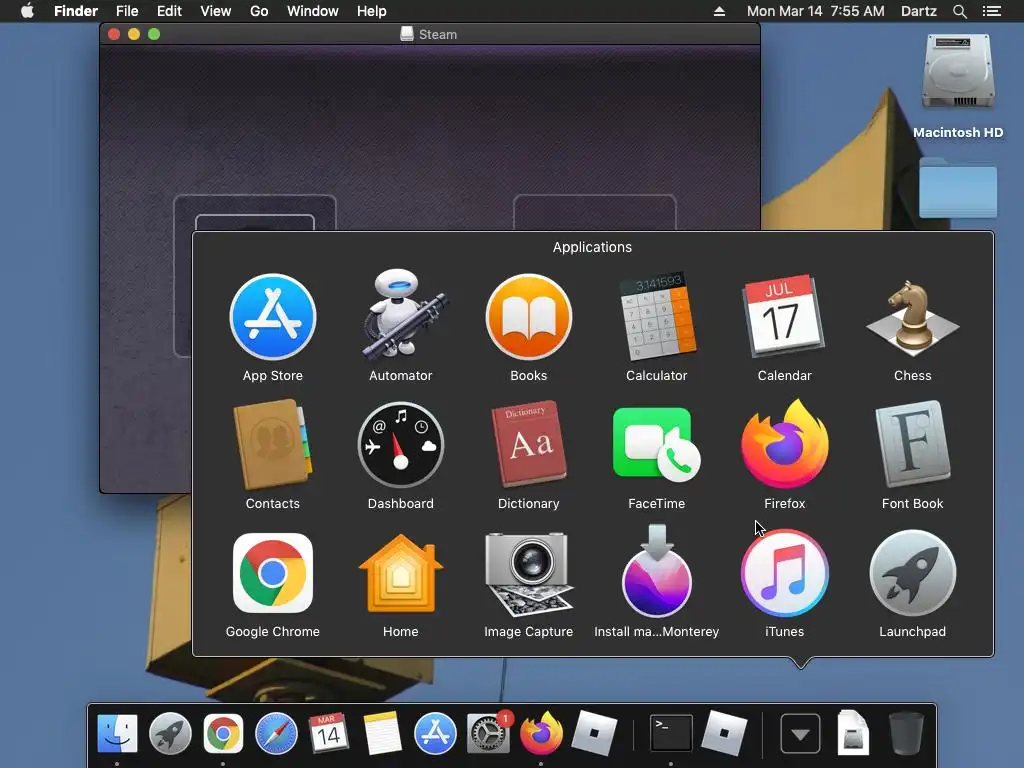
Task: Click Finder icon in the Dock
Action: pos(117,733)
